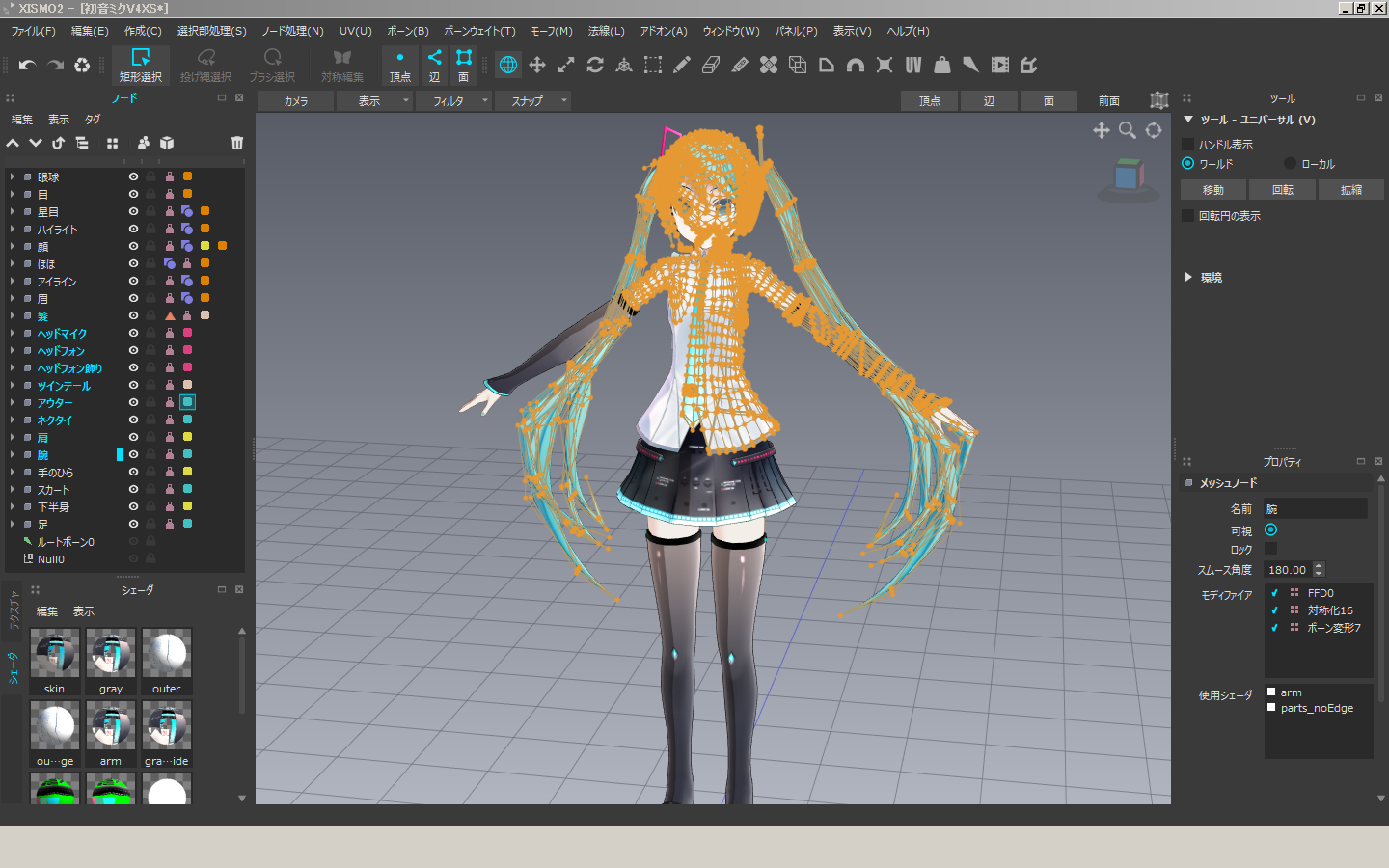This screenshot has height=868, width=1389.
Task: Select the rotate tool icon
Action: point(595,65)
